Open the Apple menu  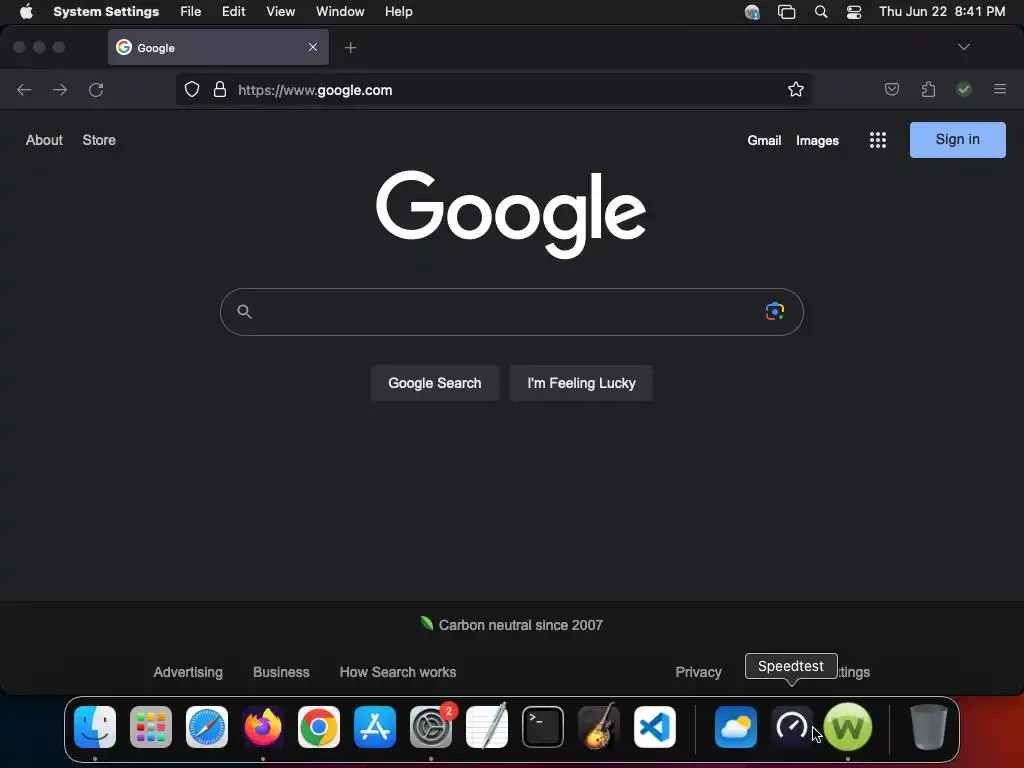point(26,12)
